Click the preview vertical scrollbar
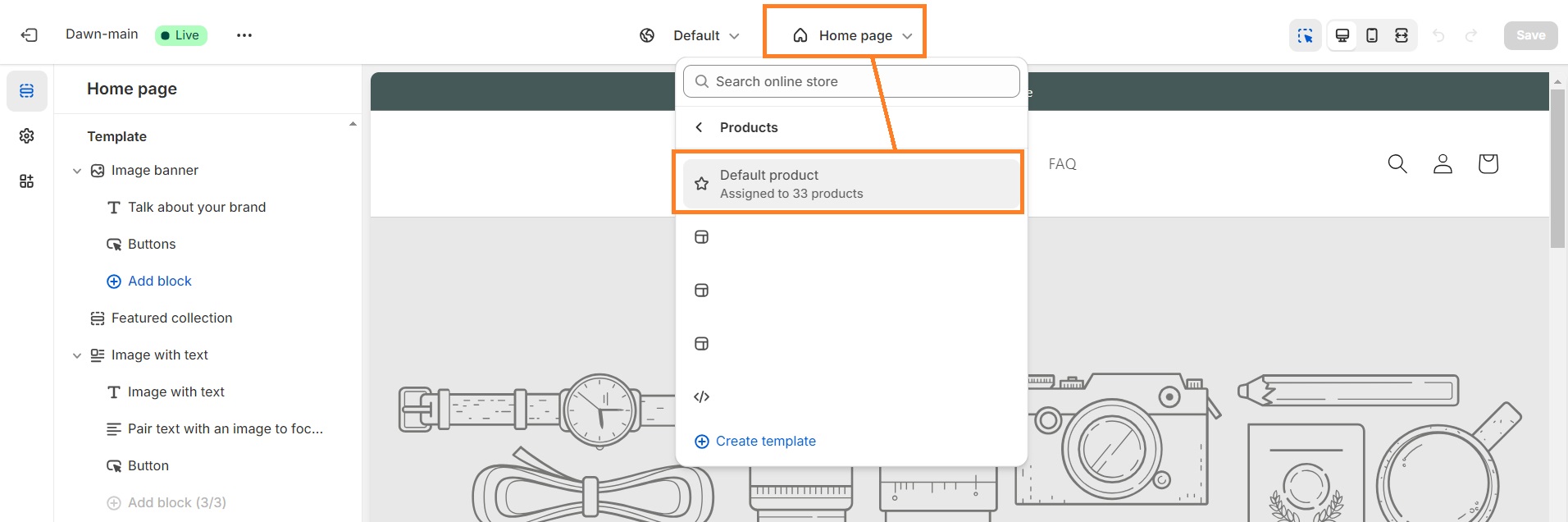This screenshot has height=522, width=1568. [x=1557, y=168]
